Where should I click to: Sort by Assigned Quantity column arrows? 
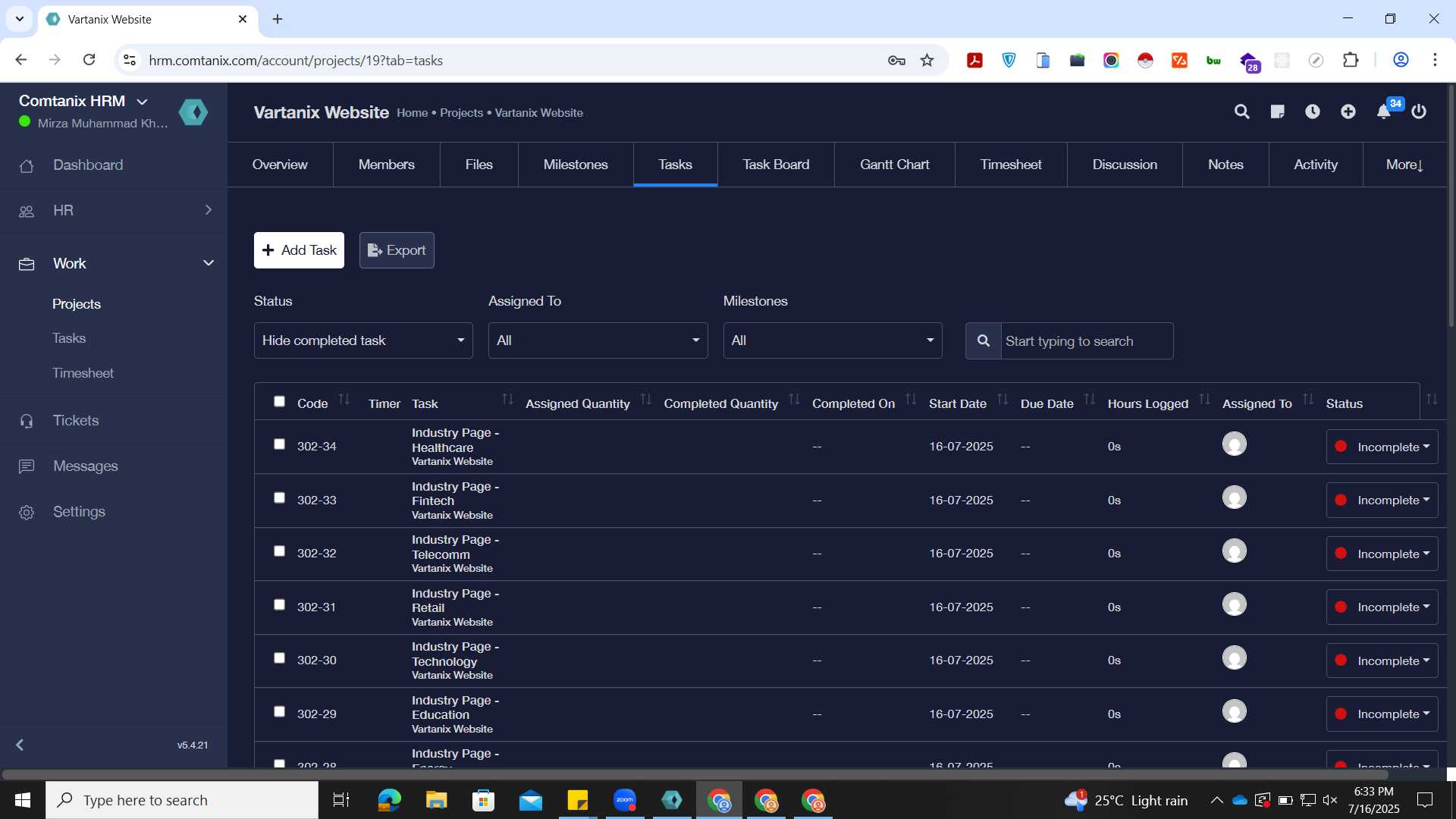(646, 399)
